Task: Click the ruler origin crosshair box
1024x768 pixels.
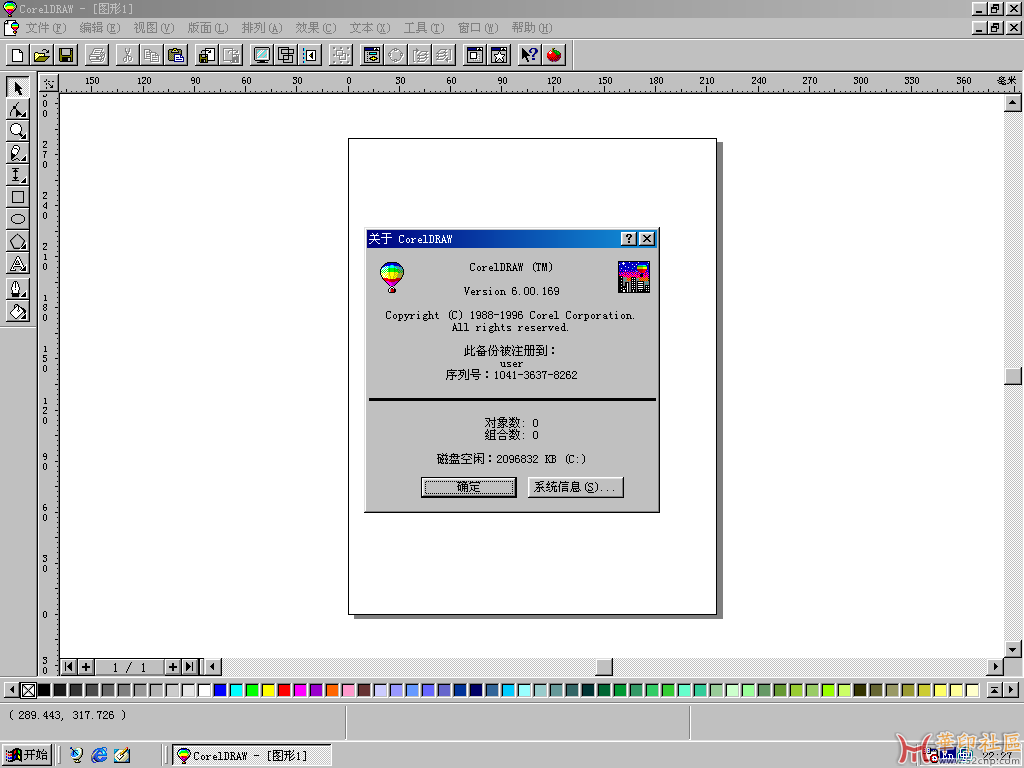Action: (x=49, y=84)
